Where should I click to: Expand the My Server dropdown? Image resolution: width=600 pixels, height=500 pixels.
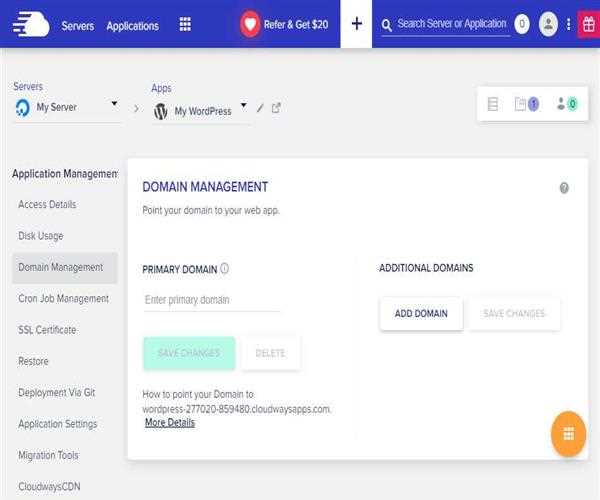(x=114, y=104)
